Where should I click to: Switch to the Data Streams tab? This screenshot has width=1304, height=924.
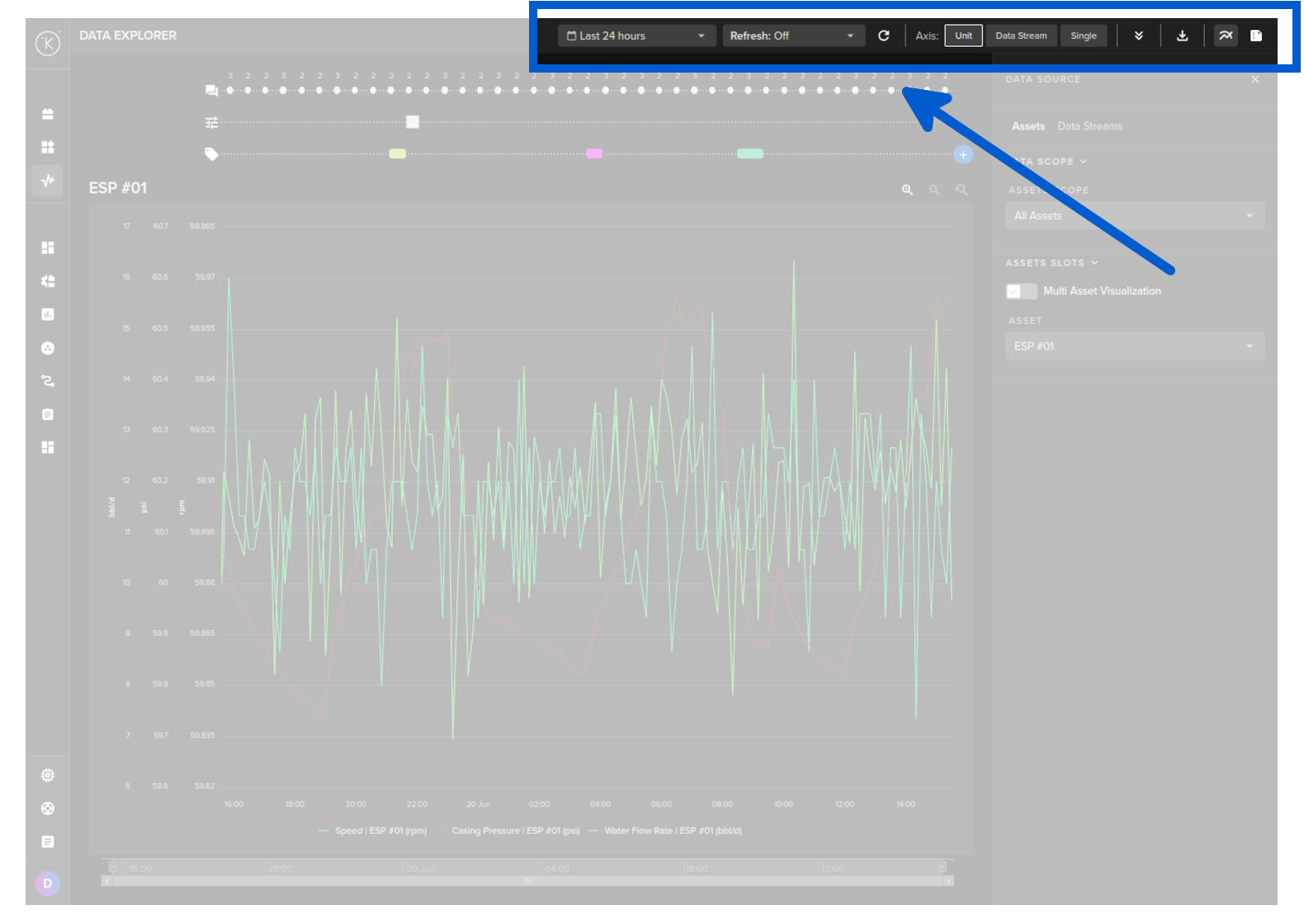click(1089, 126)
